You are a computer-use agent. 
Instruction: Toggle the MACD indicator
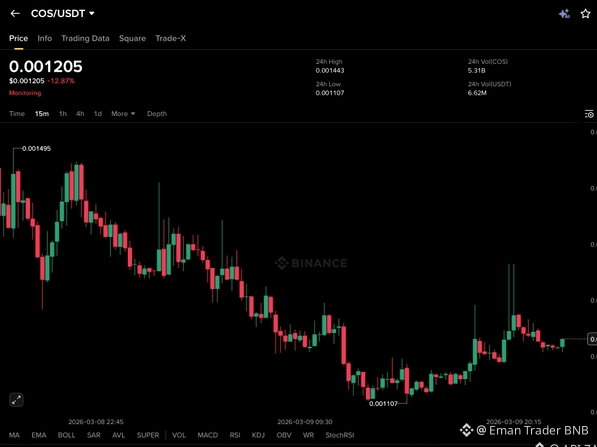tap(208, 435)
